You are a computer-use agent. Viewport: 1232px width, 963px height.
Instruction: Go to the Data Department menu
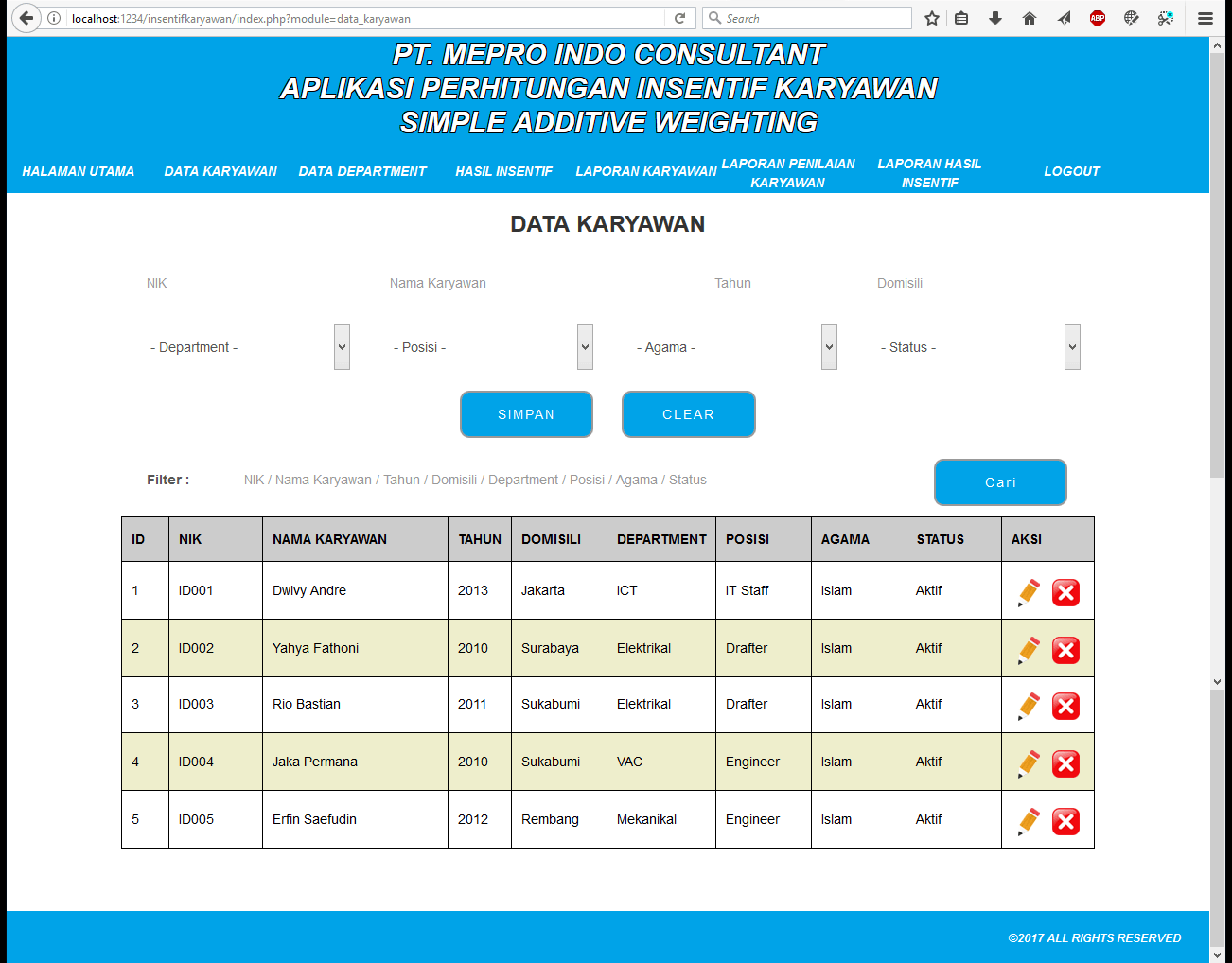pos(362,171)
